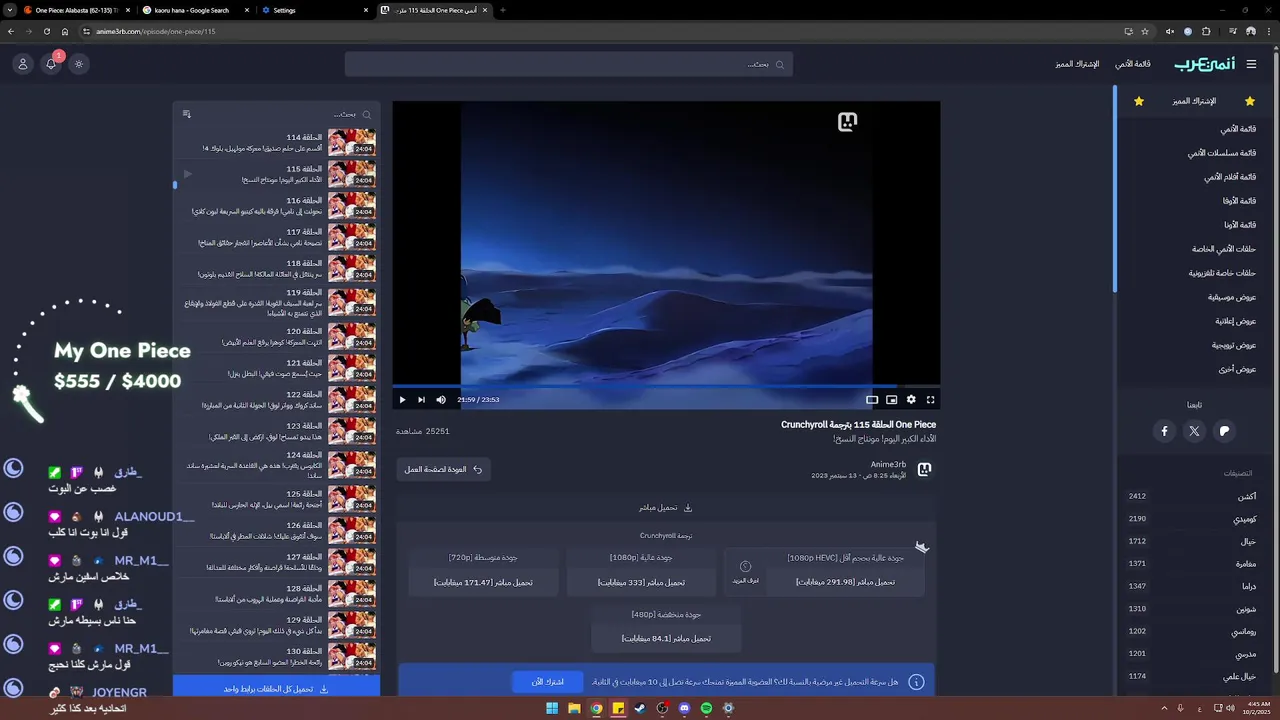Select الإشتراك المميز in the sidebar
Image resolution: width=1280 pixels, height=720 pixels.
(x=1194, y=101)
